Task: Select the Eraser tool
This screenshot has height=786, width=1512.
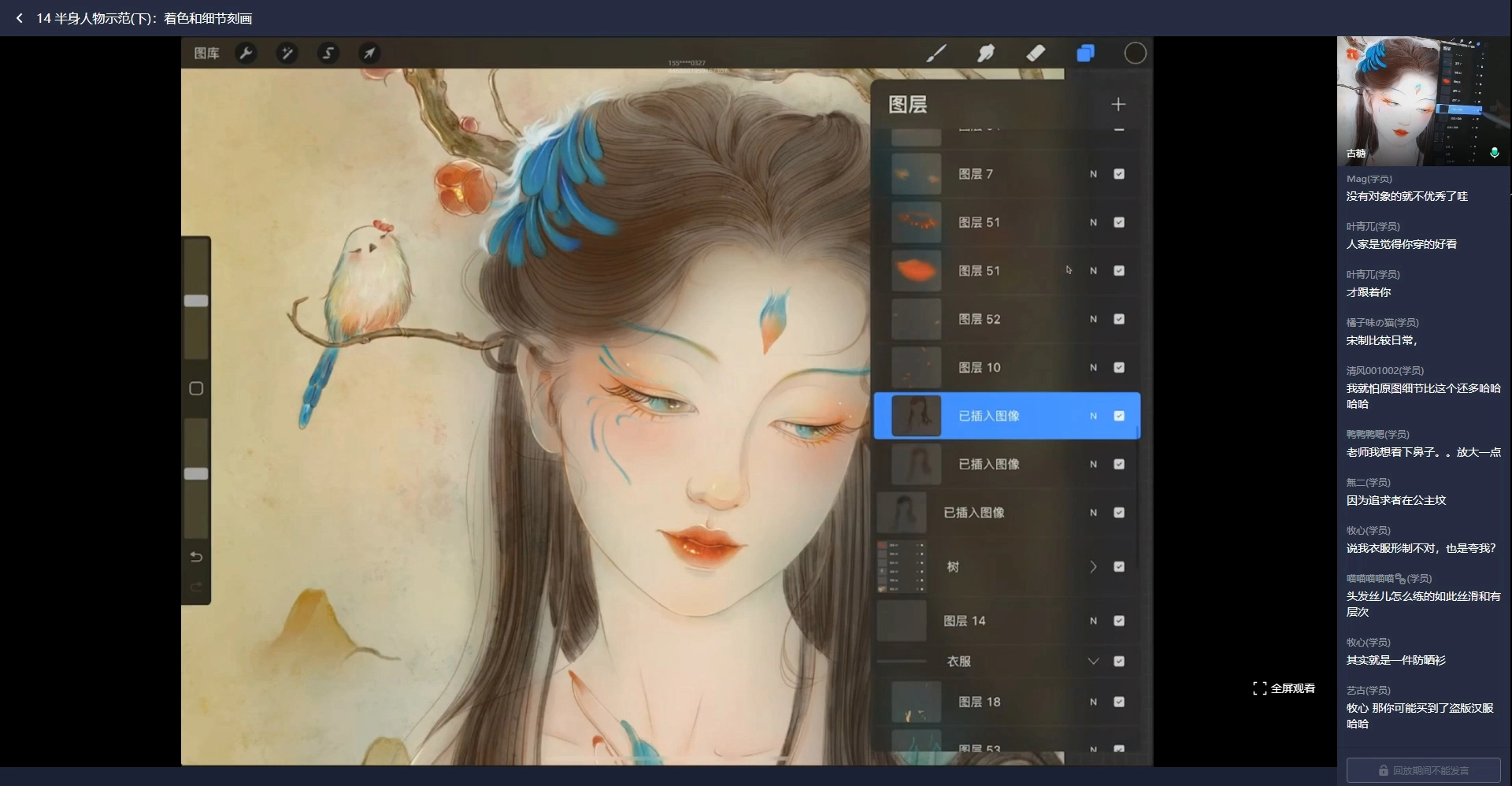Action: 1036,54
